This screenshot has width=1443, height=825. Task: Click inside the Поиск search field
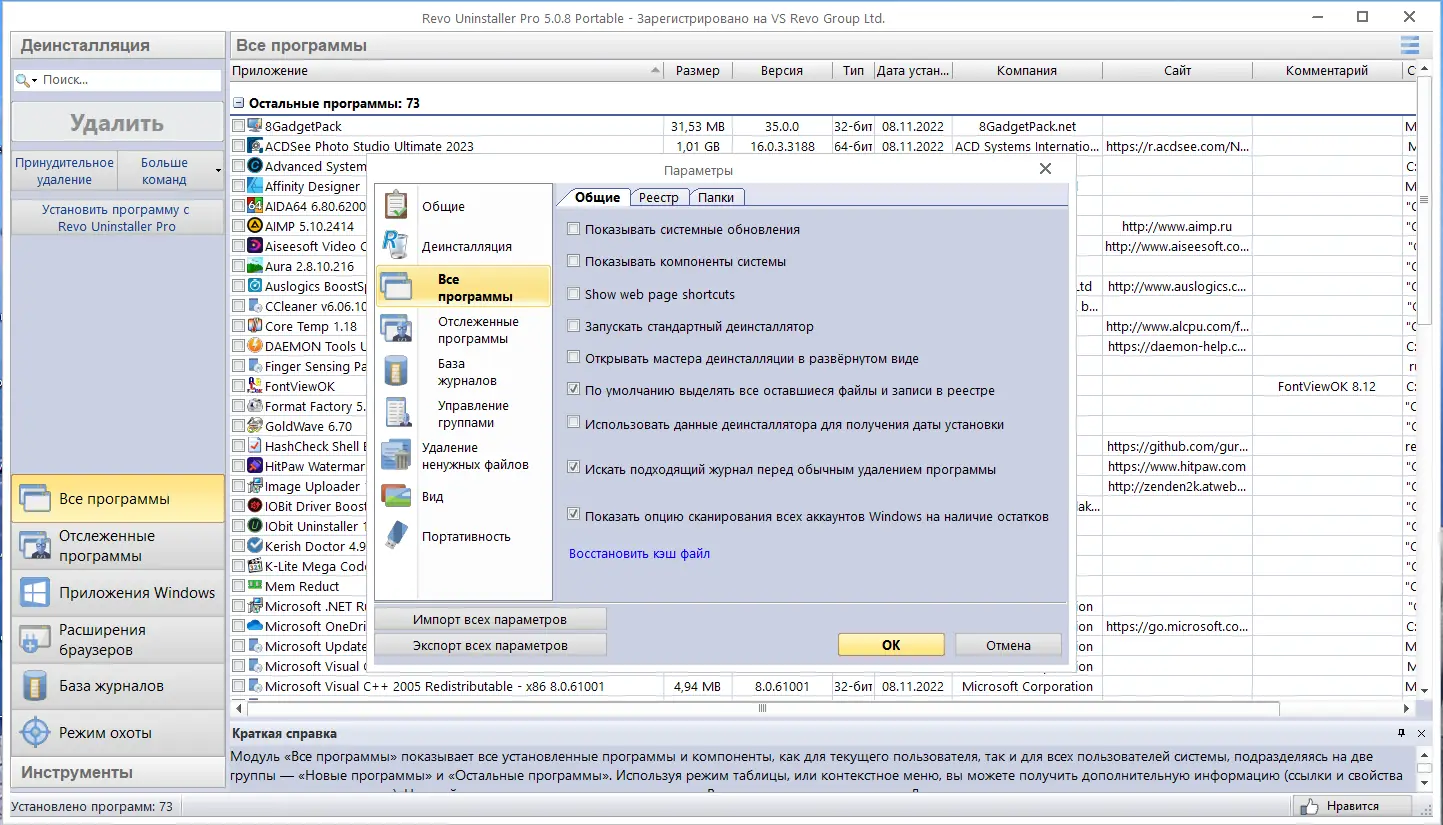tap(120, 79)
